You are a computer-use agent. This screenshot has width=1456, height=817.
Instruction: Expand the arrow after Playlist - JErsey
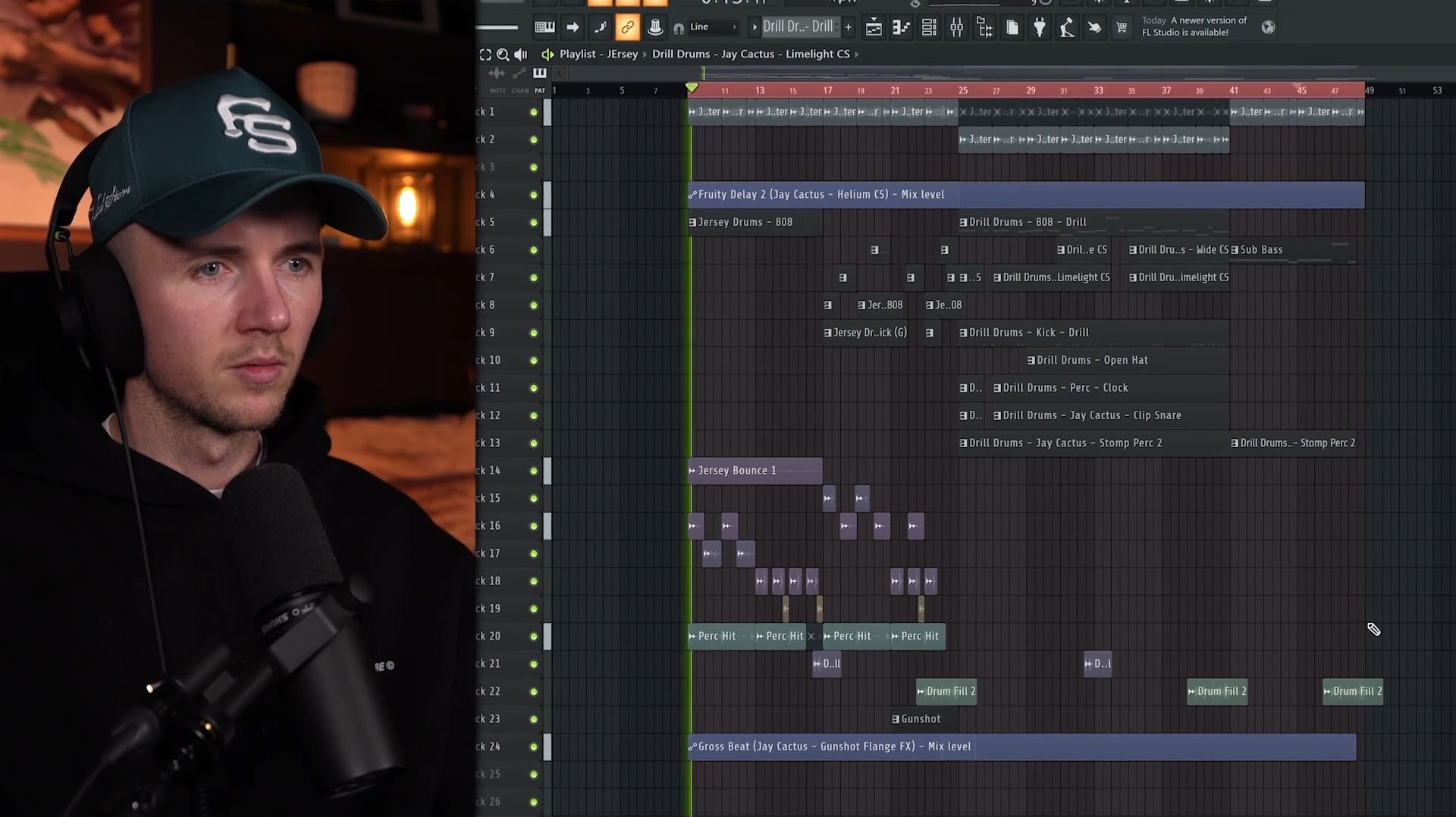[x=645, y=55]
